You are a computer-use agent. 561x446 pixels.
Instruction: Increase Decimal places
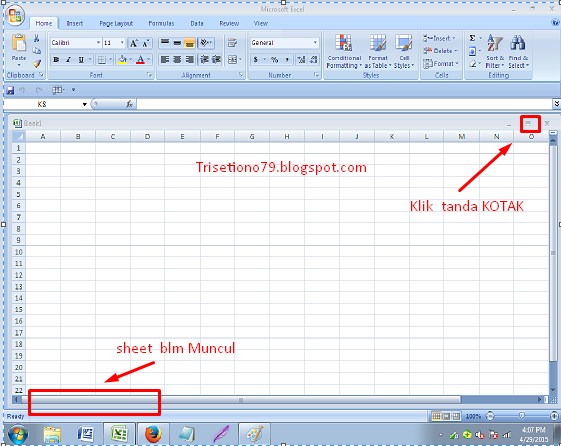(x=301, y=60)
